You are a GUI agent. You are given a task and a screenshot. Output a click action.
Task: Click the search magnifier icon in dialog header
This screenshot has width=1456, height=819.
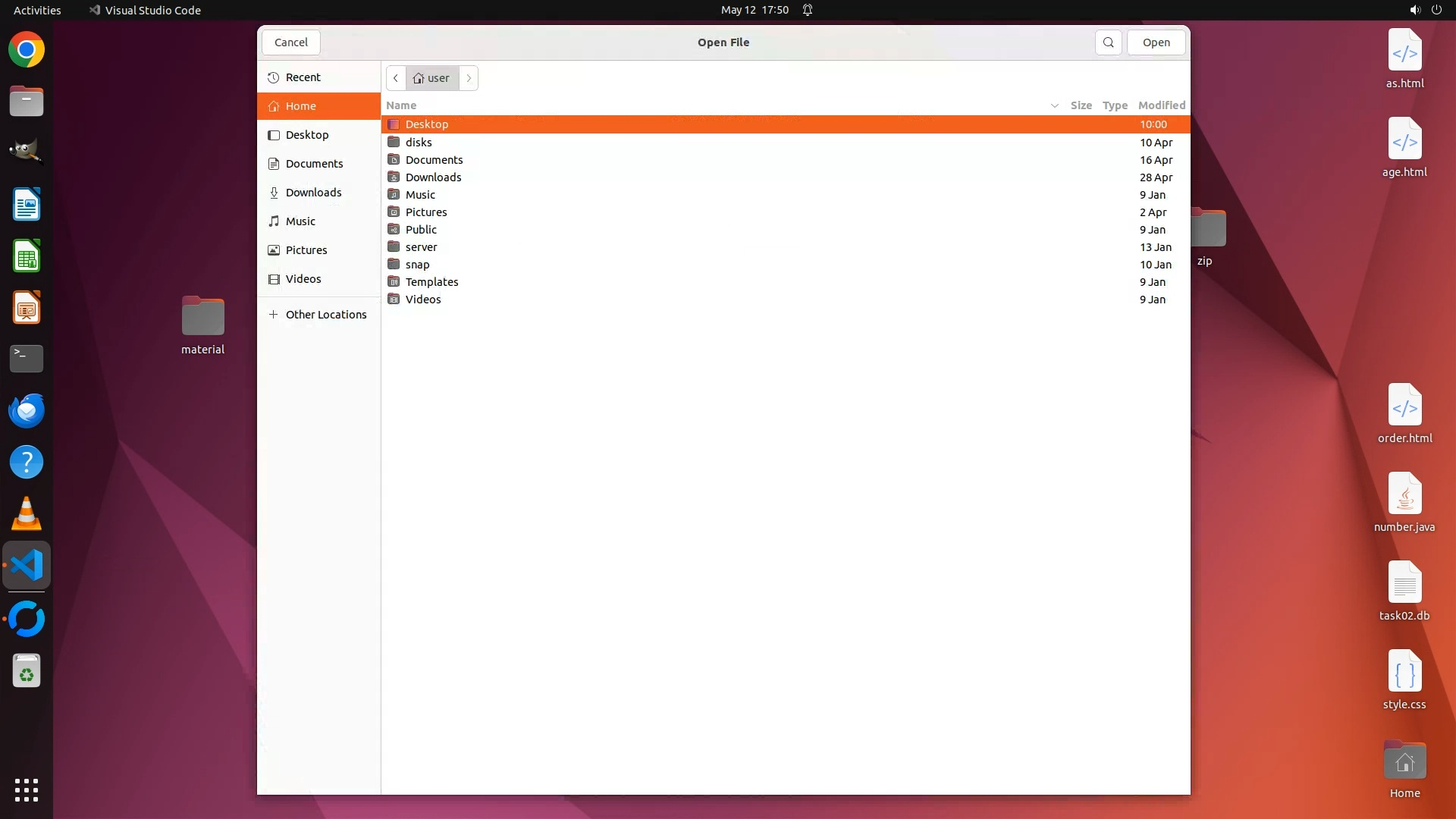pyautogui.click(x=1108, y=42)
